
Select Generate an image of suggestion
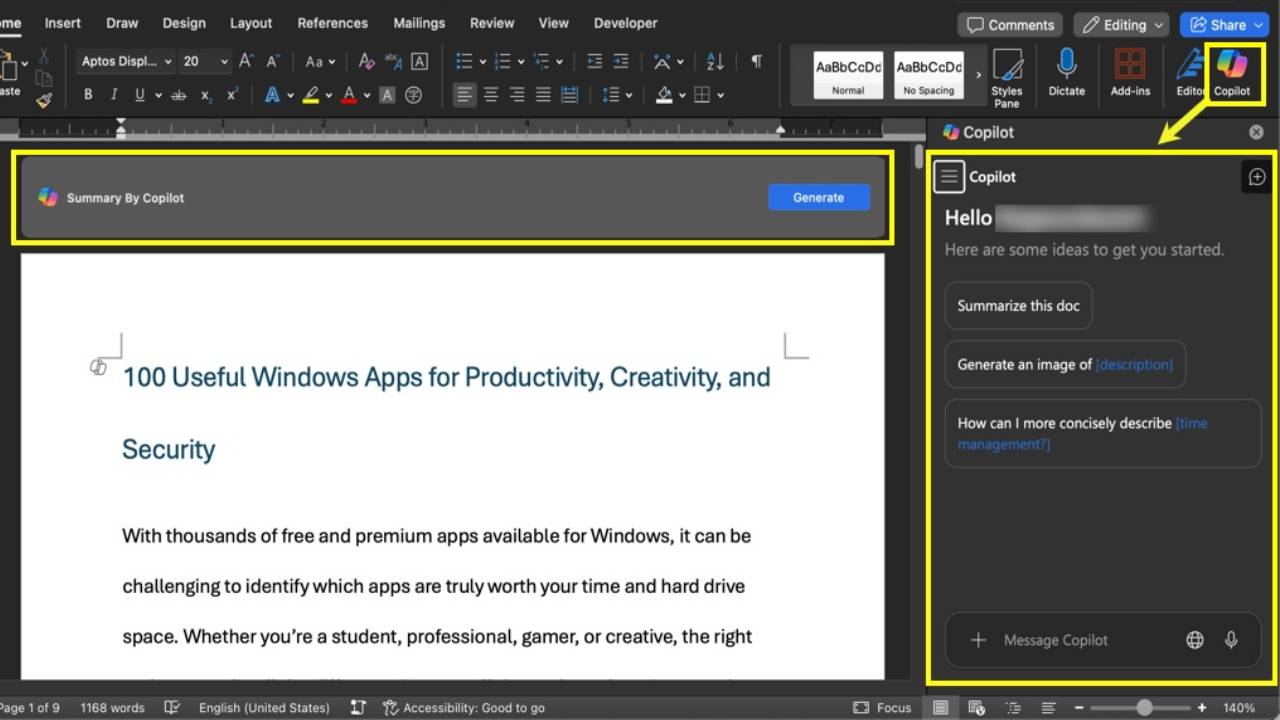[x=1065, y=364]
